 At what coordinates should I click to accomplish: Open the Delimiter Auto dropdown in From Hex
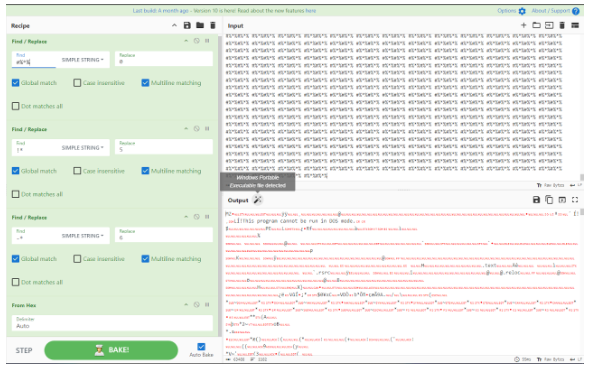pyautogui.click(x=112, y=323)
